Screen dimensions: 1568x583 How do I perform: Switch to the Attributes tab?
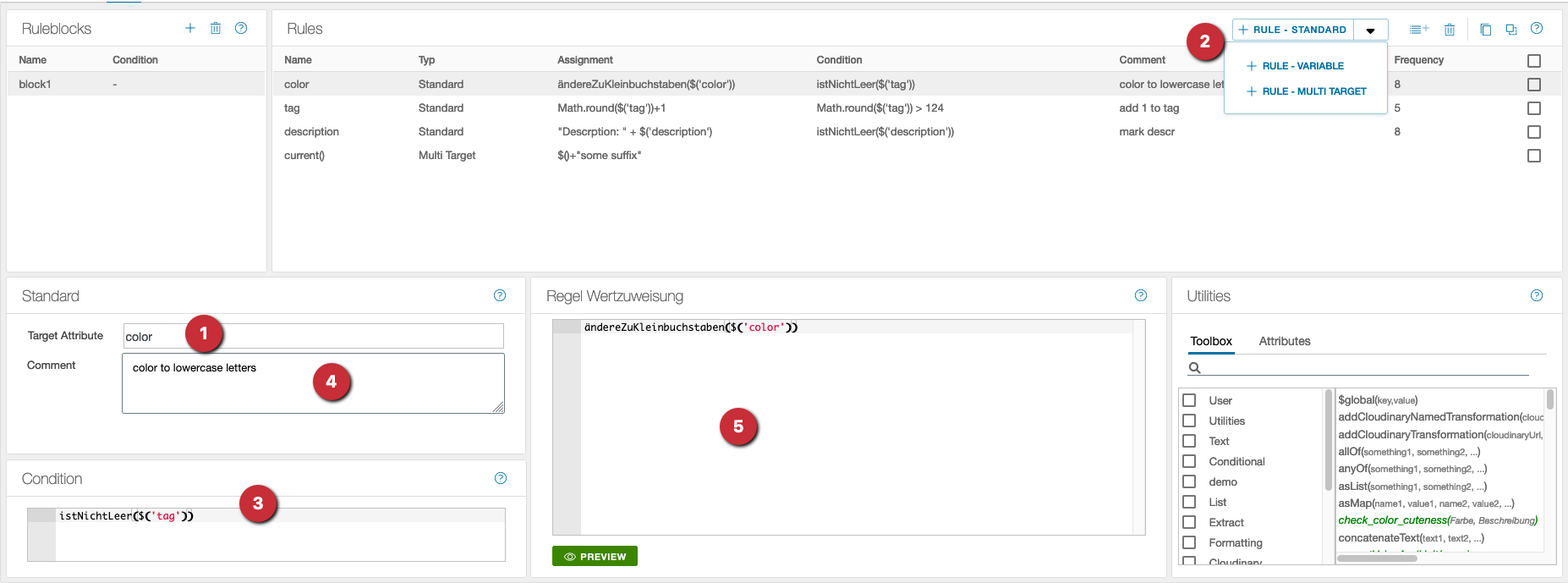coord(1284,341)
